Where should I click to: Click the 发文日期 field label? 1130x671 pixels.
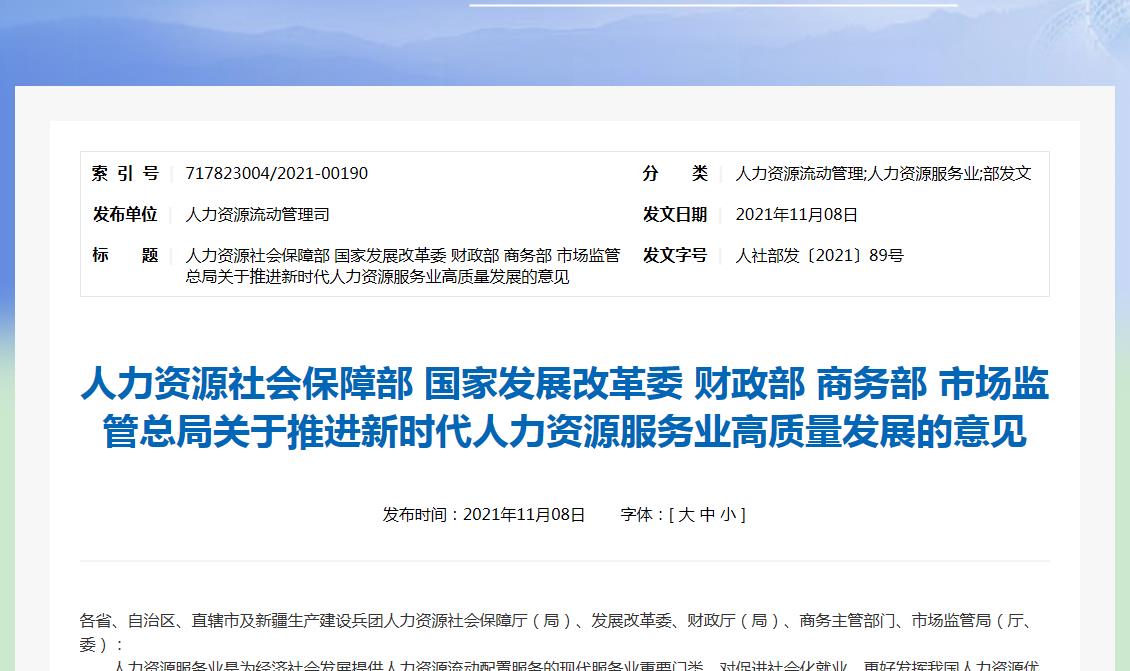coord(674,214)
